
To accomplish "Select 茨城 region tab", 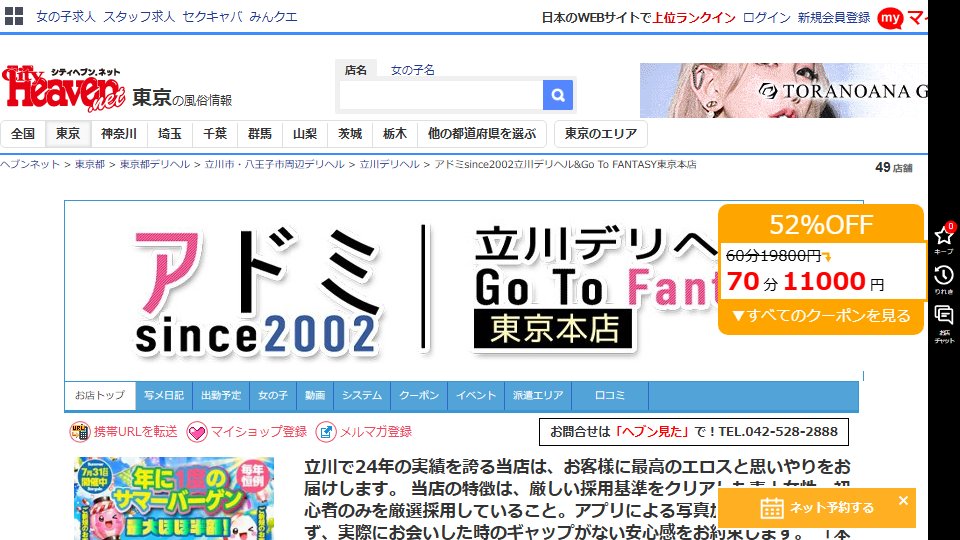I will pyautogui.click(x=350, y=133).
